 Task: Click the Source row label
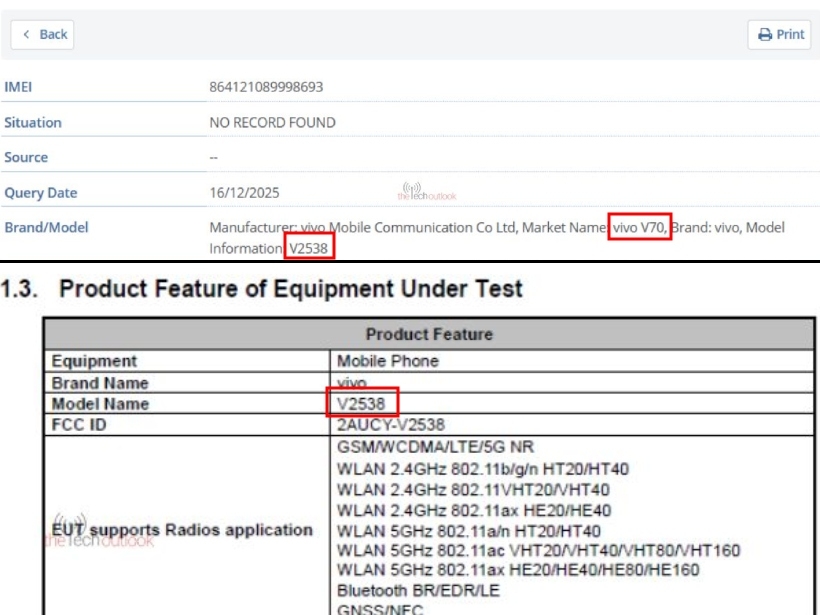(26, 157)
